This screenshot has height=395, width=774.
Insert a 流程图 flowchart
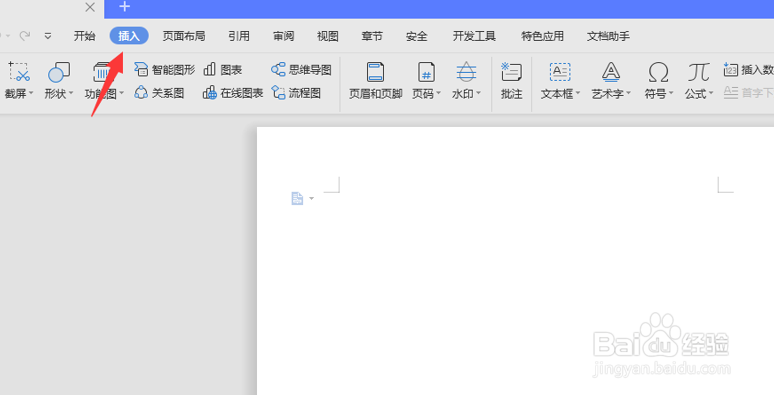click(x=296, y=93)
